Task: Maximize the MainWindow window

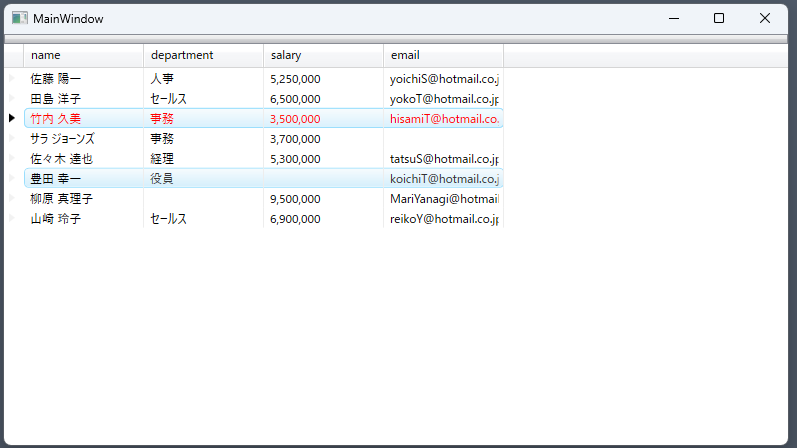Action: tap(719, 18)
